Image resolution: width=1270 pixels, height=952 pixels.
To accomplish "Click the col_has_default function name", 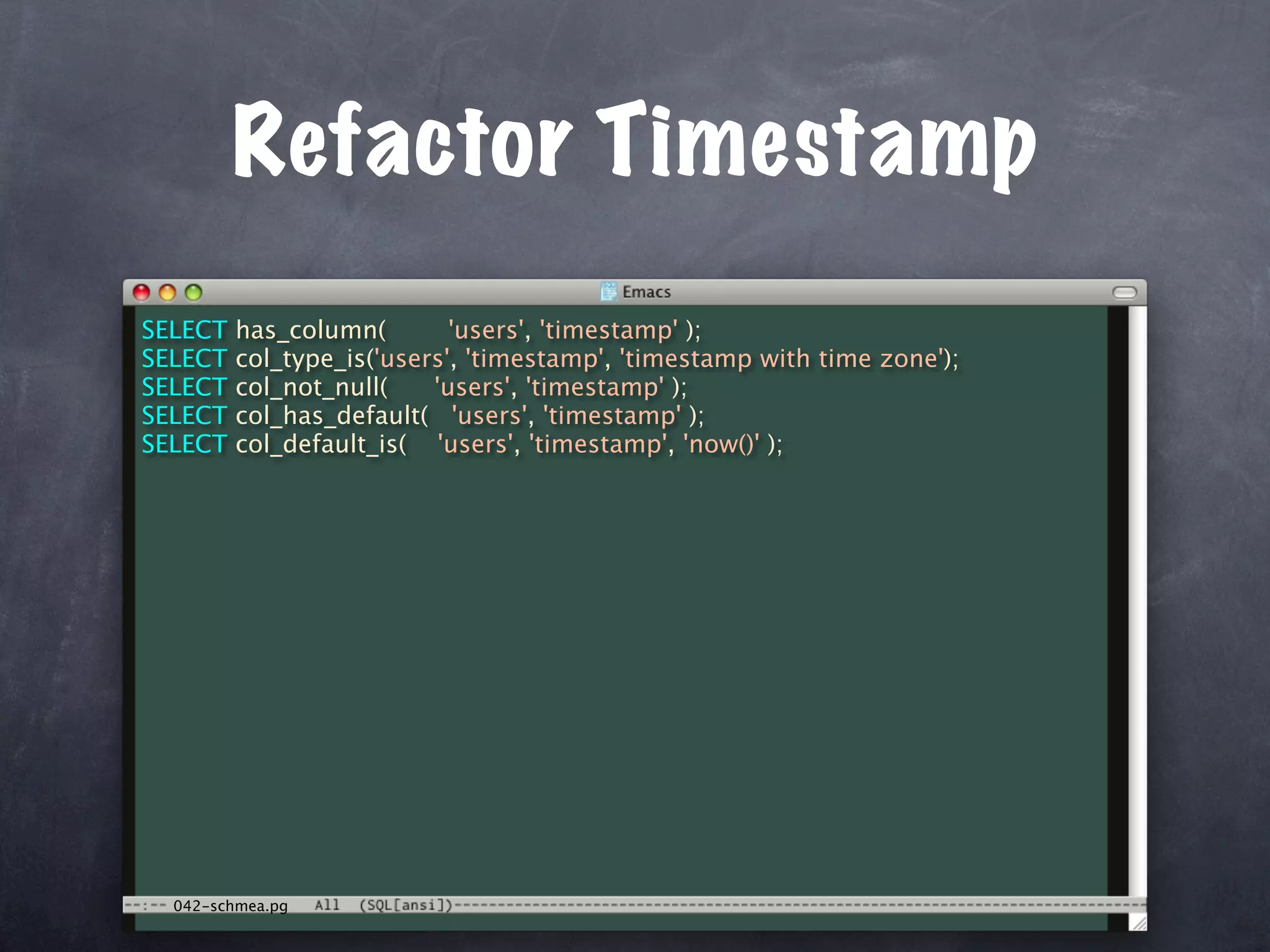I will point(328,416).
